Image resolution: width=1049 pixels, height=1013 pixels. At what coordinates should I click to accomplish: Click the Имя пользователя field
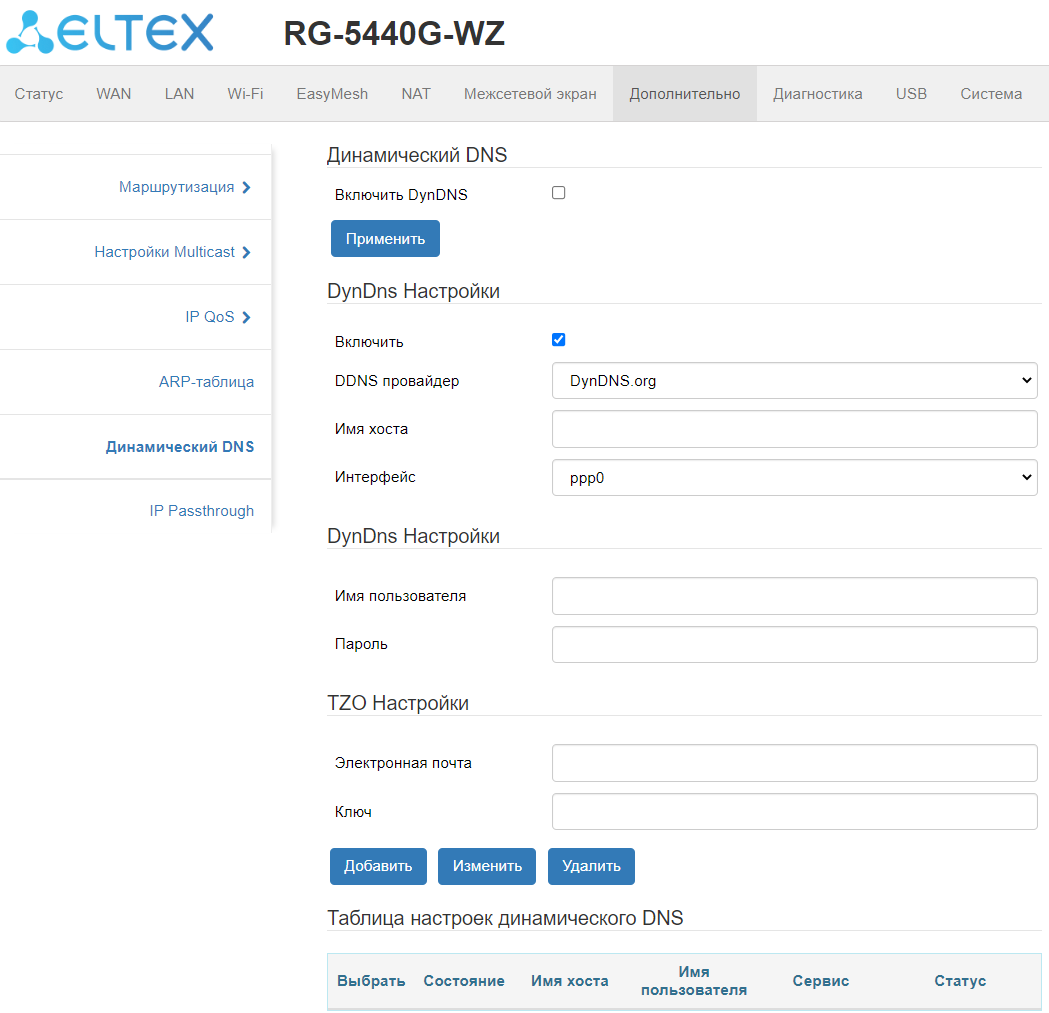(x=794, y=595)
